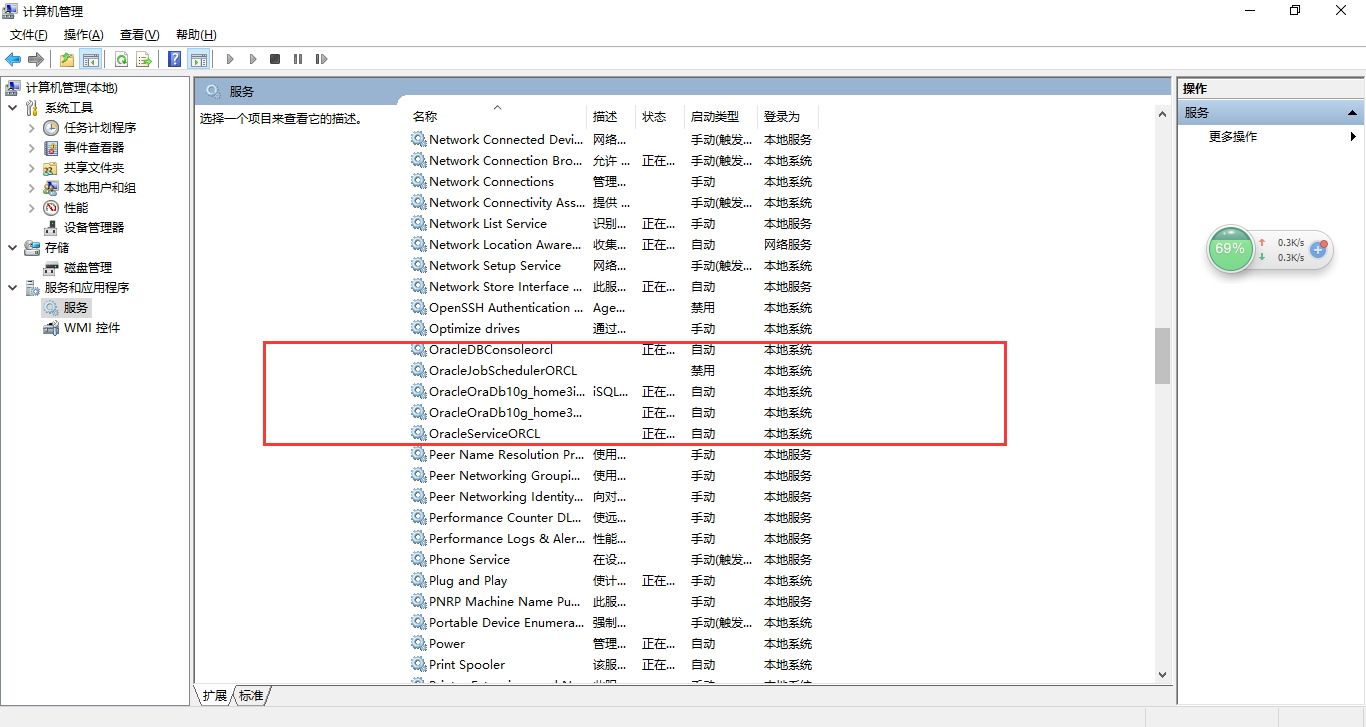Click gear icon of OracleJobSchedulerORCL service
Screen dimensions: 1366x727
click(419, 370)
